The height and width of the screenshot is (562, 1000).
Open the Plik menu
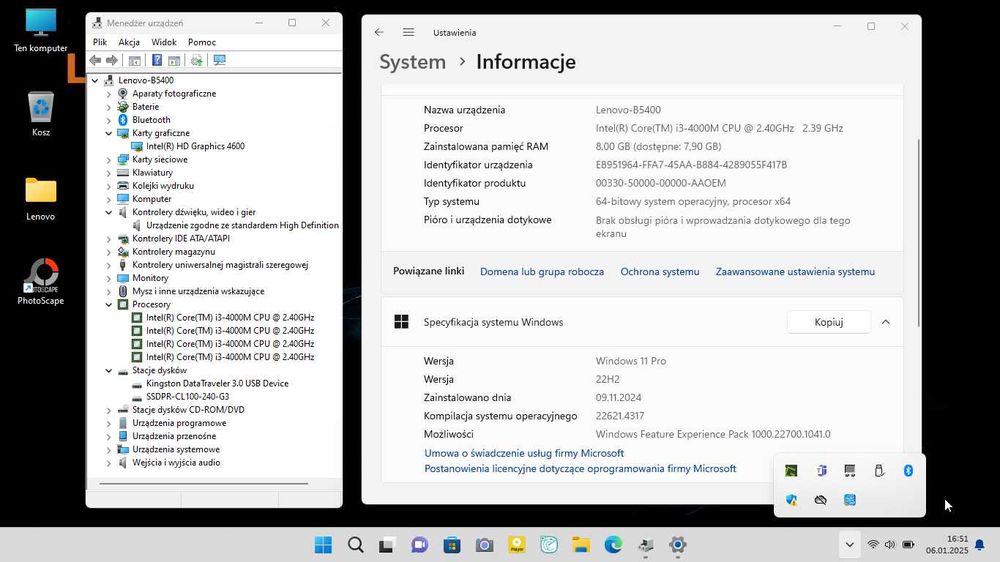coord(100,42)
